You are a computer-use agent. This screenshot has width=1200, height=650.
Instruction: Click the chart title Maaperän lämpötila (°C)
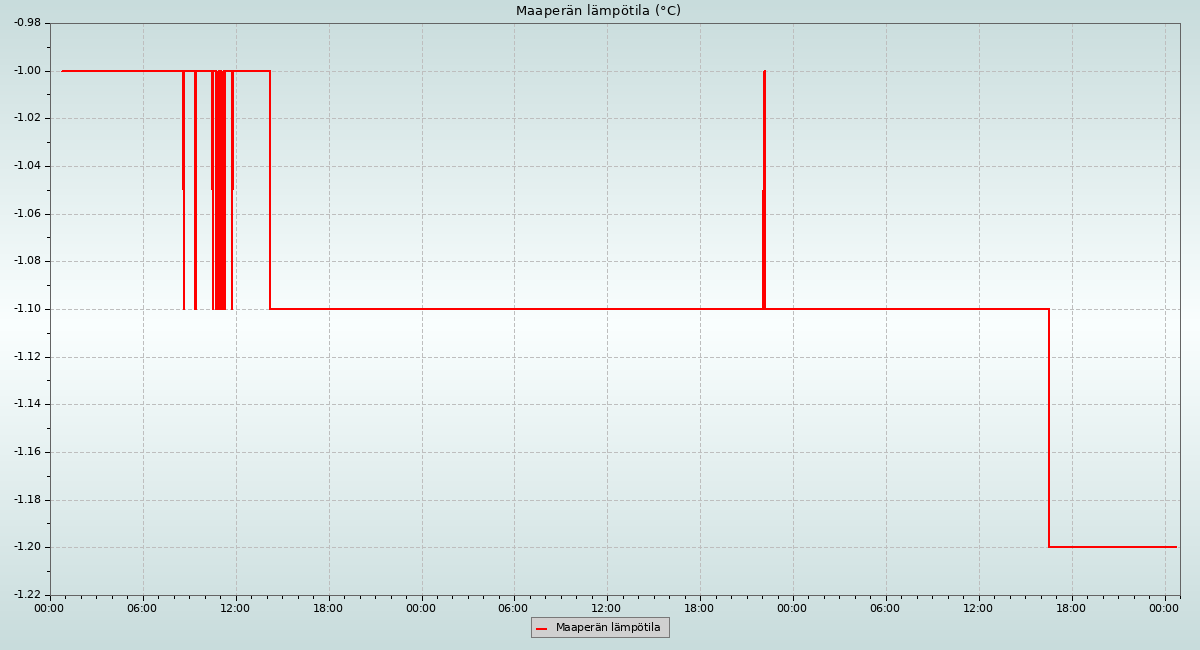(598, 11)
